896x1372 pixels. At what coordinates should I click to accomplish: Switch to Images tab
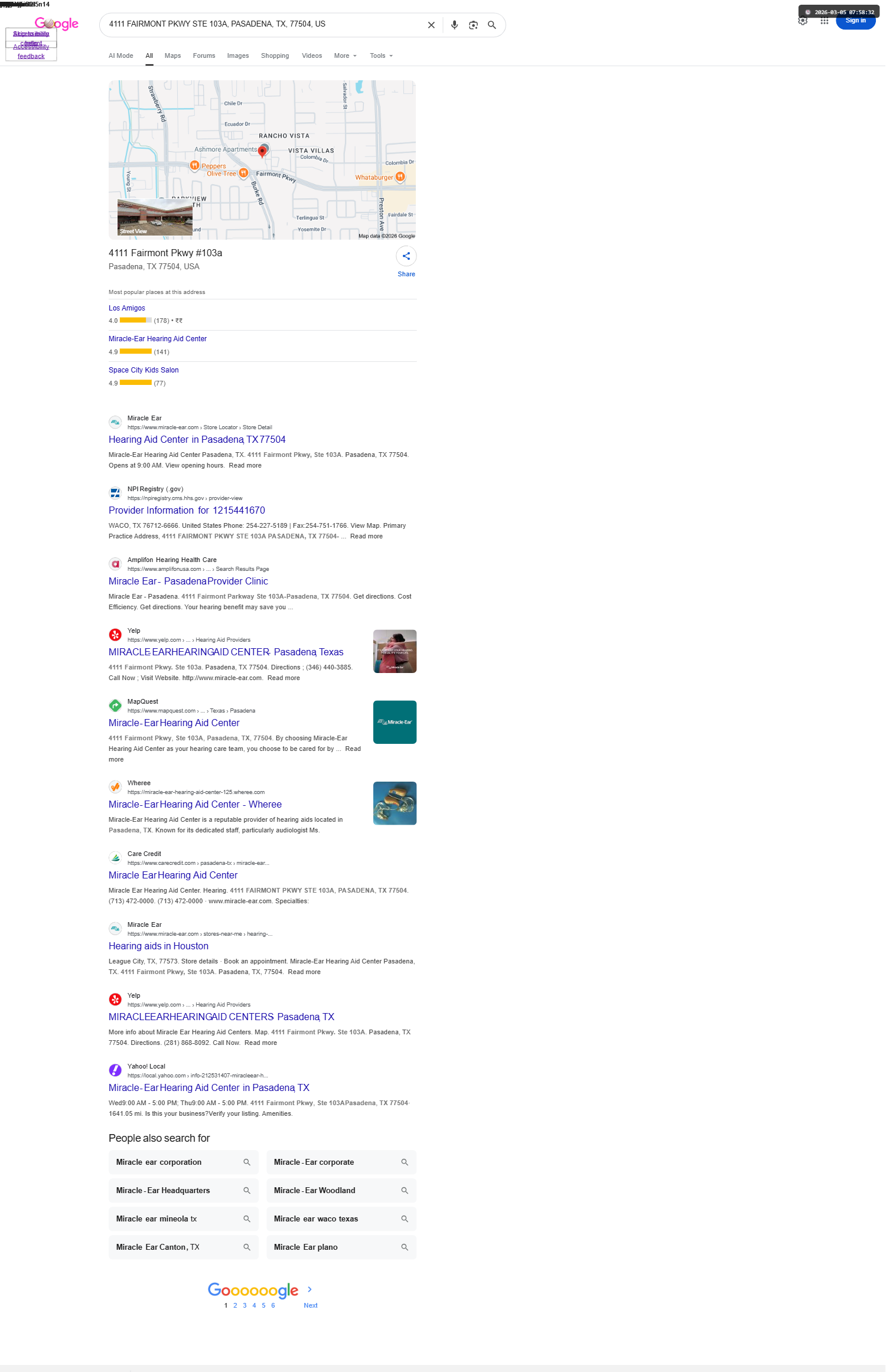pyautogui.click(x=238, y=55)
